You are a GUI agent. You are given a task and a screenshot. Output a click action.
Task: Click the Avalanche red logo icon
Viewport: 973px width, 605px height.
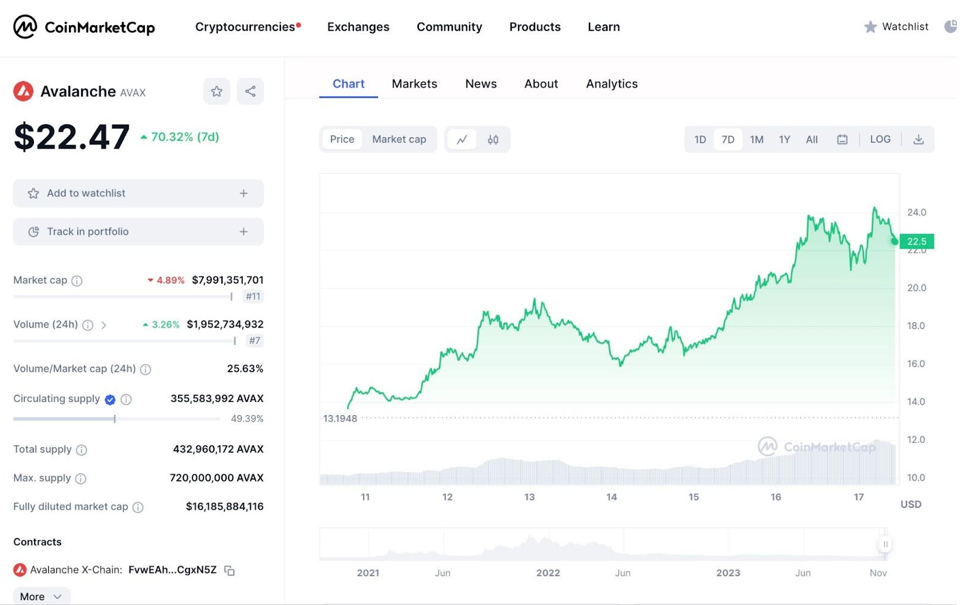[x=24, y=91]
